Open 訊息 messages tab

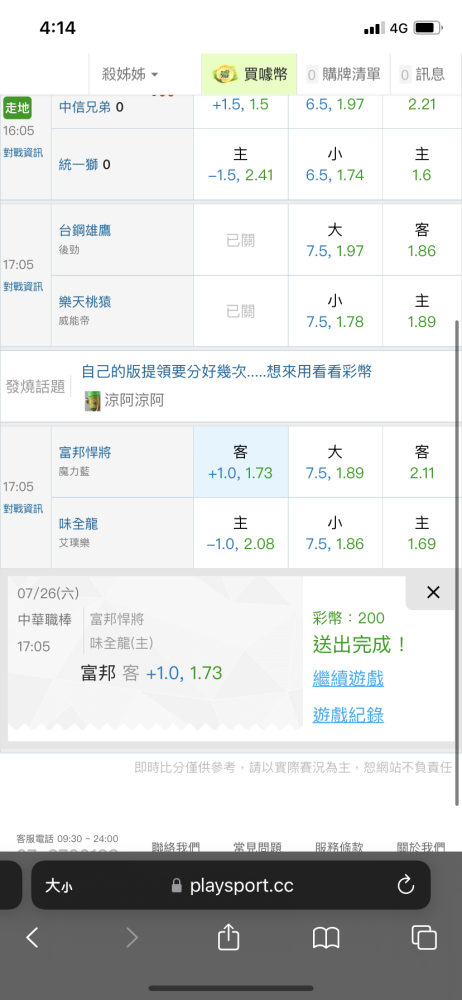click(x=422, y=74)
